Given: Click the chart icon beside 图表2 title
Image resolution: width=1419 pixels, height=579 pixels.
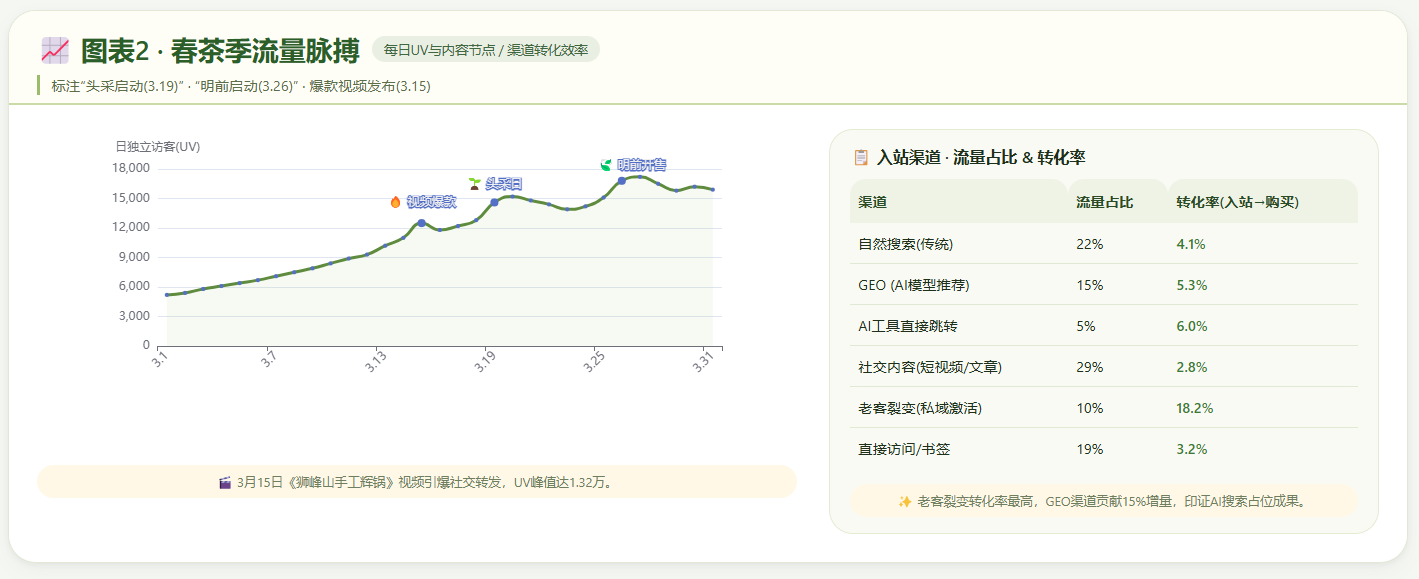Looking at the screenshot, I should coord(55,51).
